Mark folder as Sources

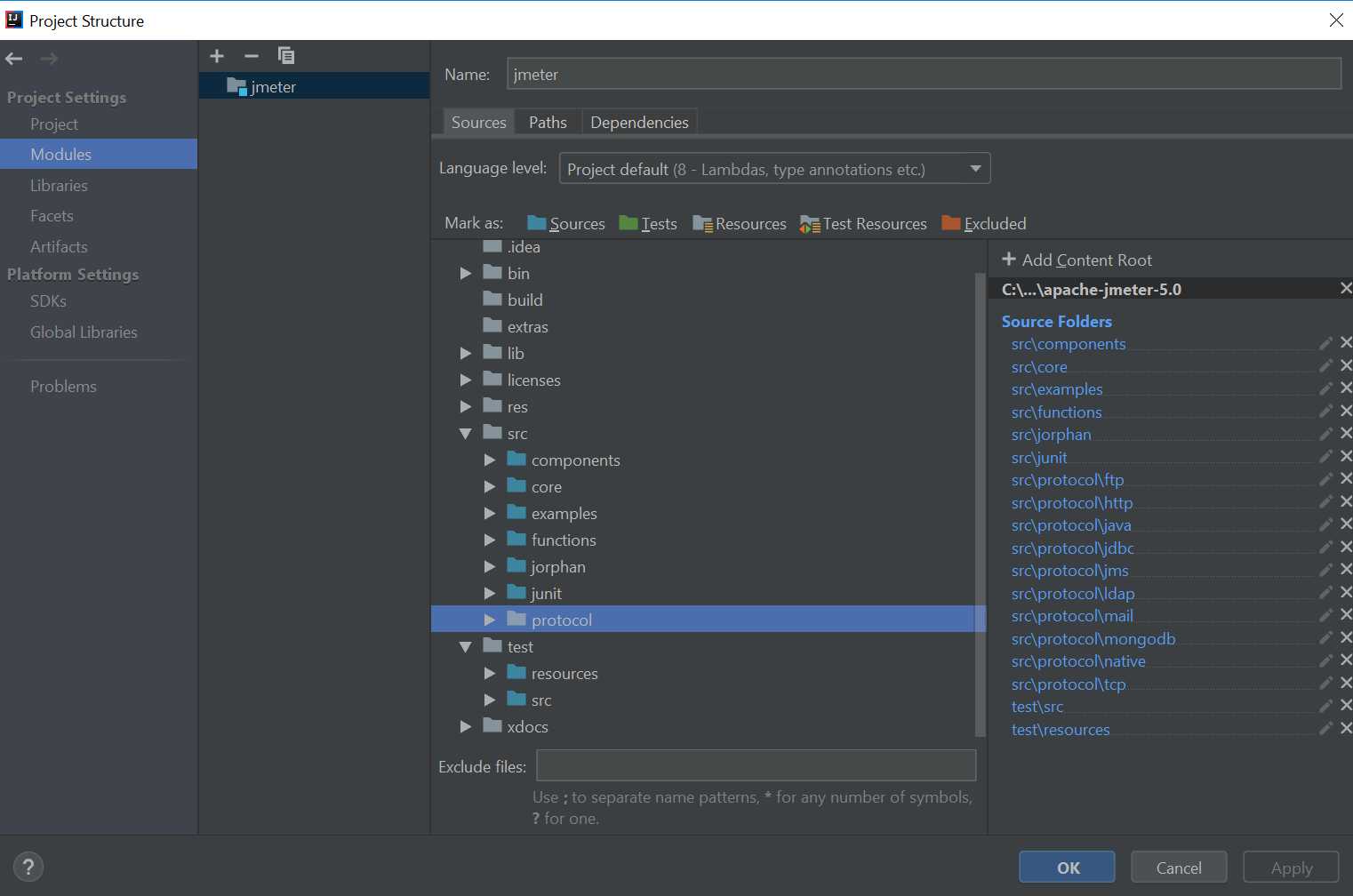565,224
